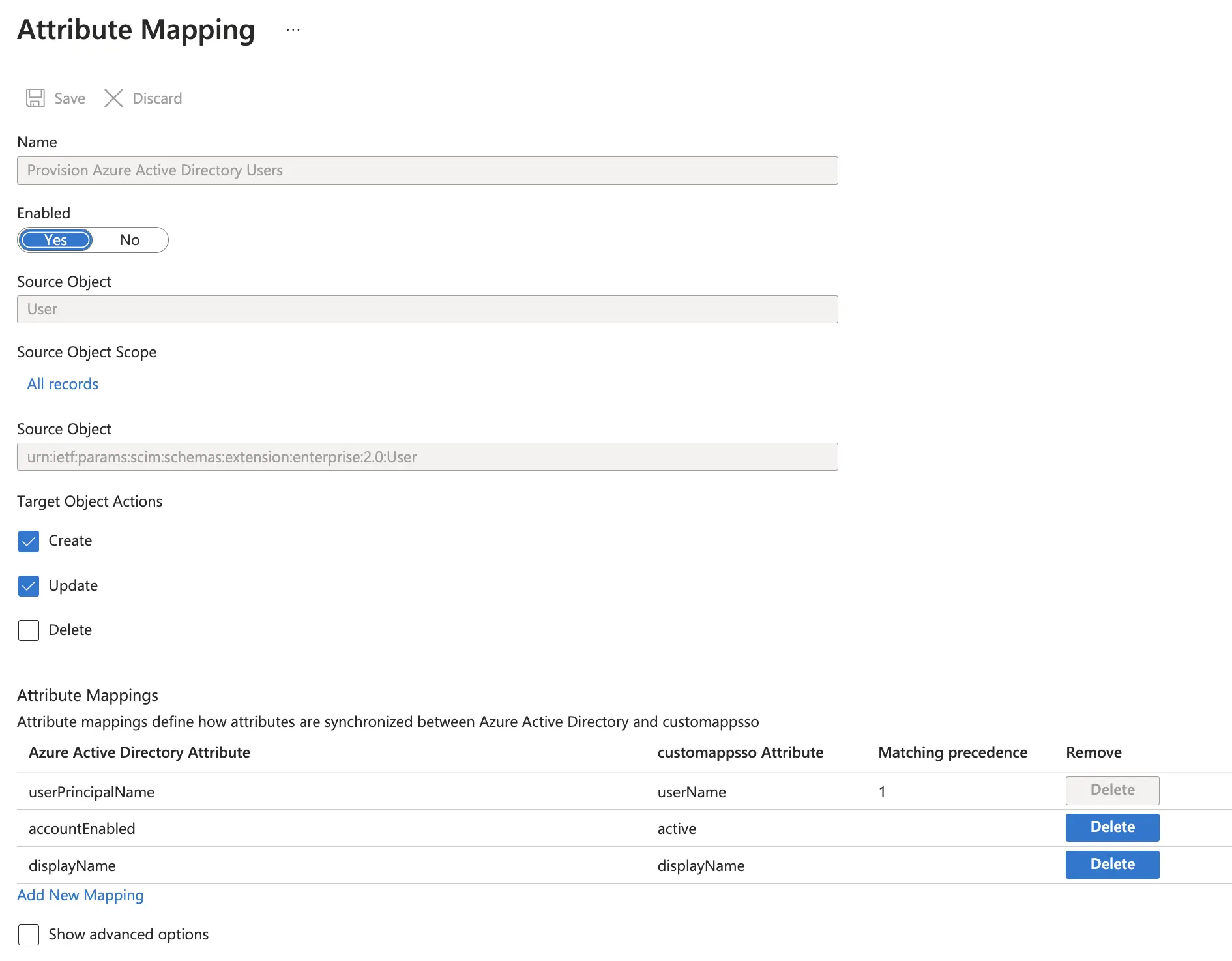This screenshot has width=1232, height=961.
Task: Enable Show advanced options checkbox
Action: point(29,935)
